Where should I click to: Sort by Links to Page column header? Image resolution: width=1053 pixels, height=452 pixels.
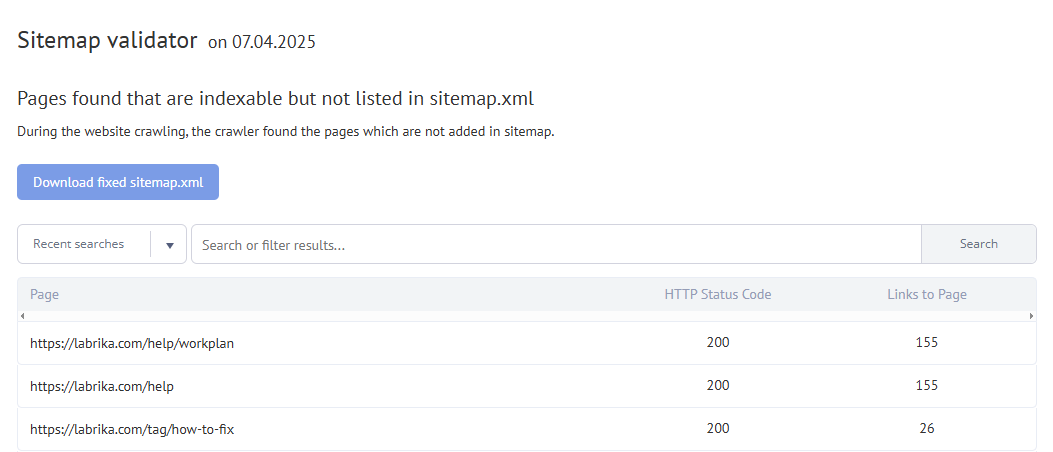coord(927,294)
